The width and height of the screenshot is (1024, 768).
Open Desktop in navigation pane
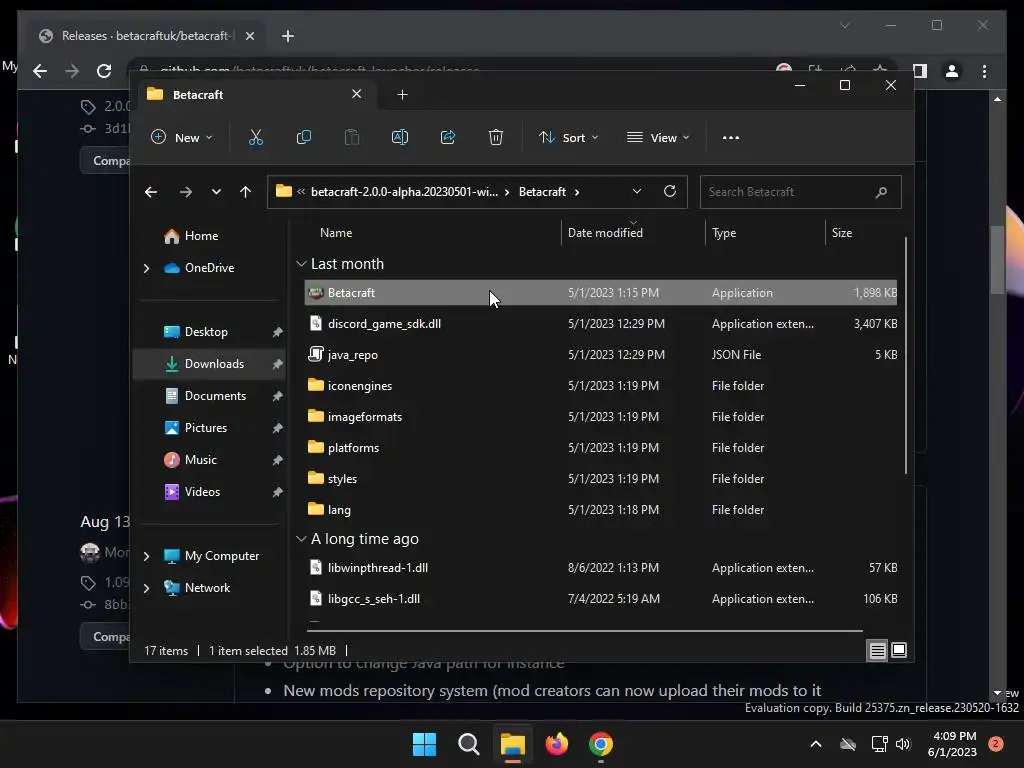206,332
